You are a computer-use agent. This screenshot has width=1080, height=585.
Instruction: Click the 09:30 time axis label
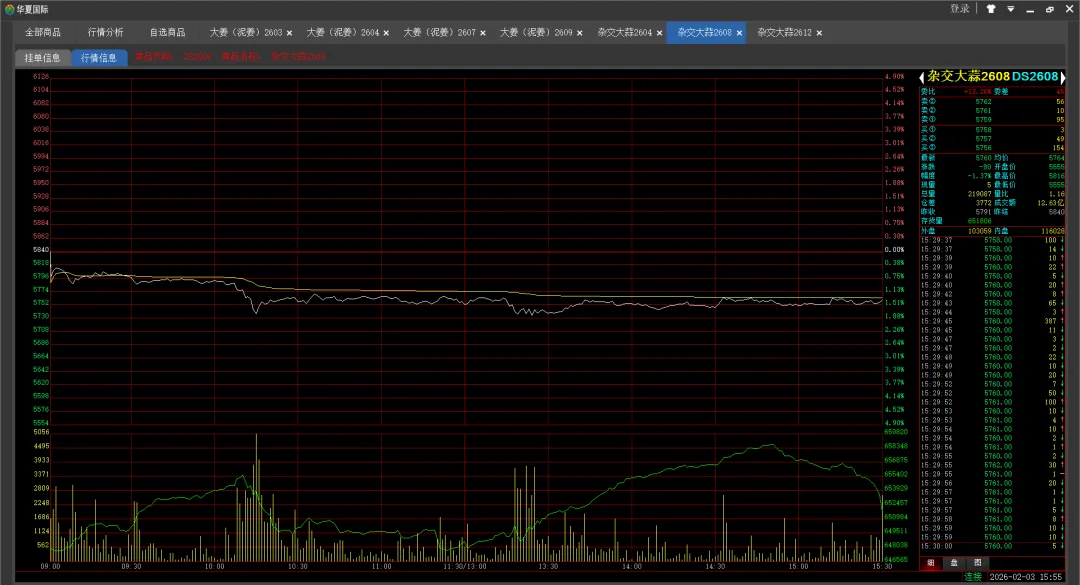(131, 566)
